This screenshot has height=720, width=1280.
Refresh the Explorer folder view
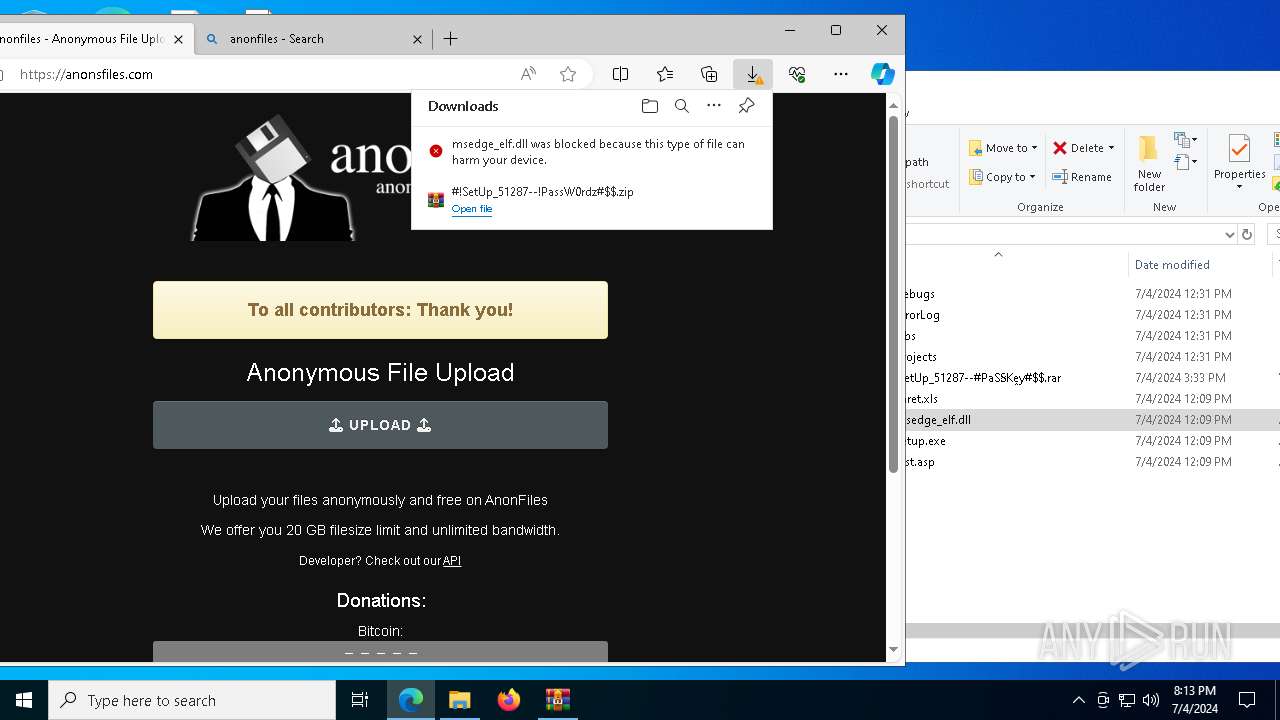[1246, 234]
